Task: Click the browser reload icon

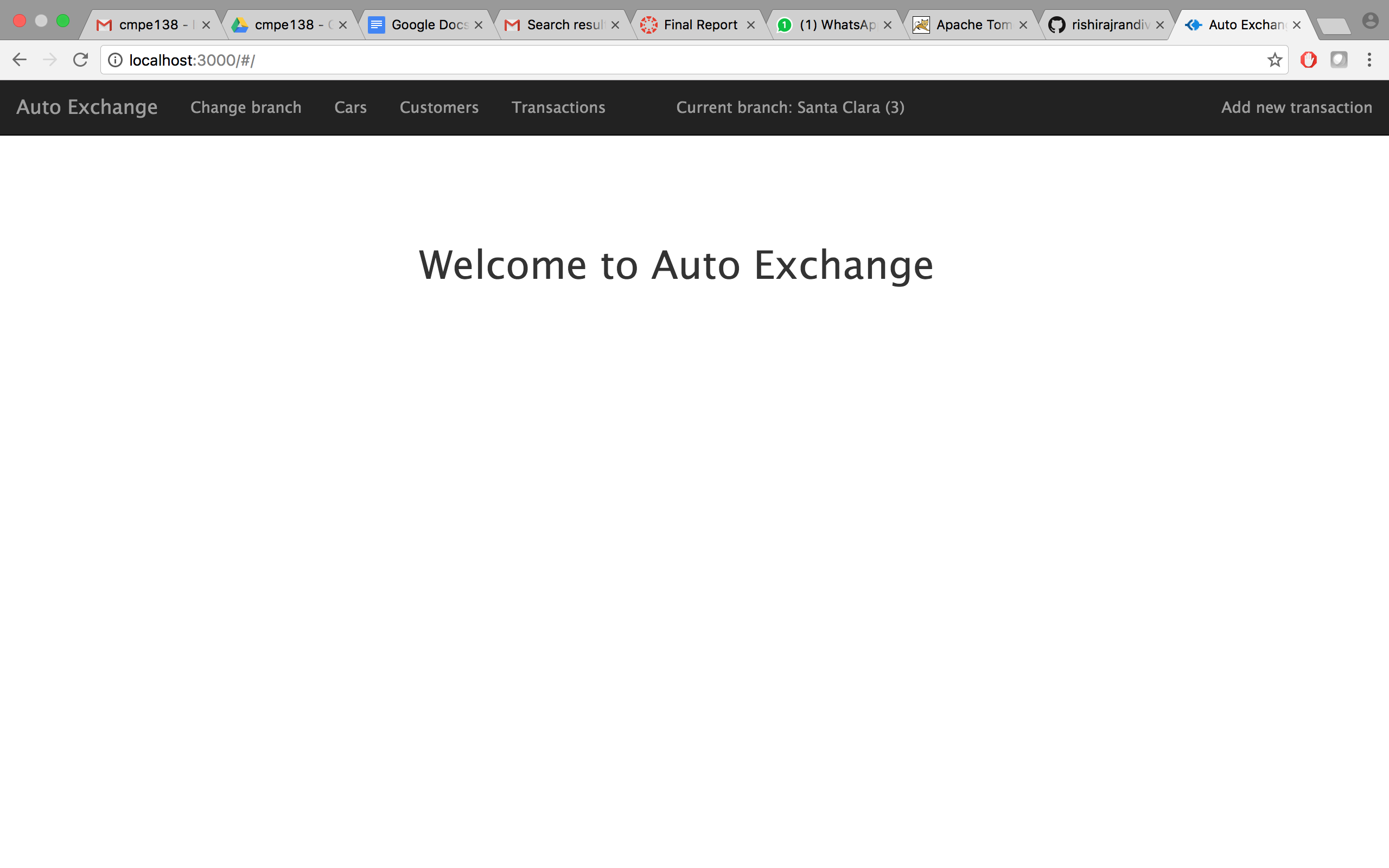Action: (80, 60)
